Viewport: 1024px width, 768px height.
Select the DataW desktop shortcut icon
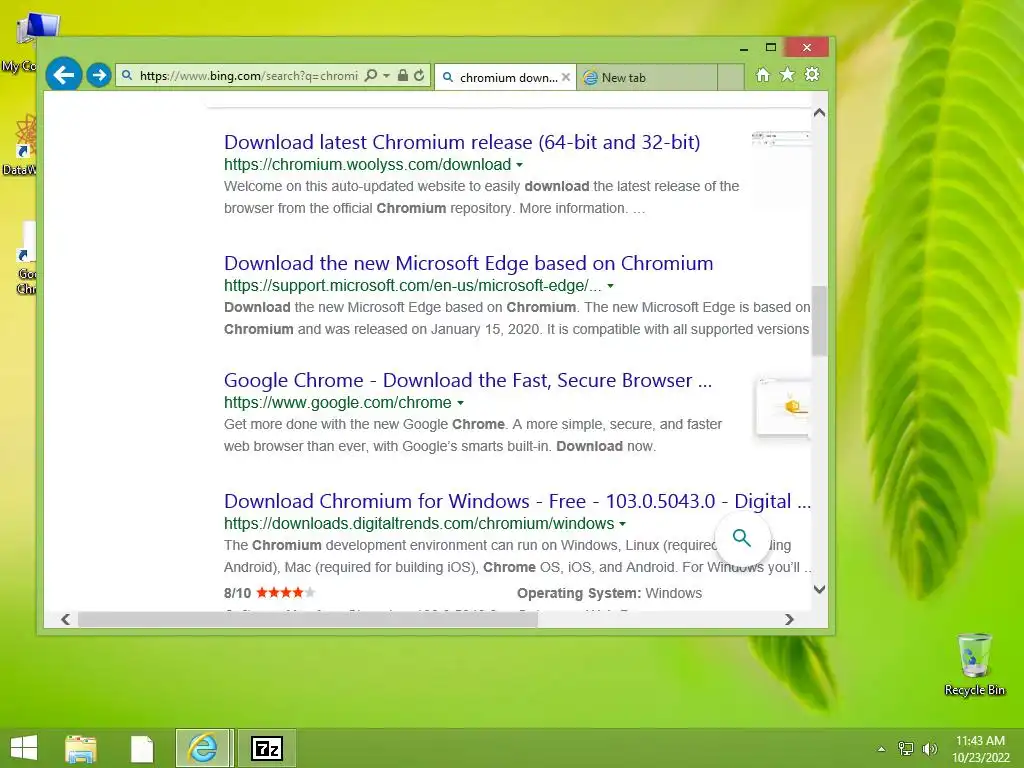20,144
